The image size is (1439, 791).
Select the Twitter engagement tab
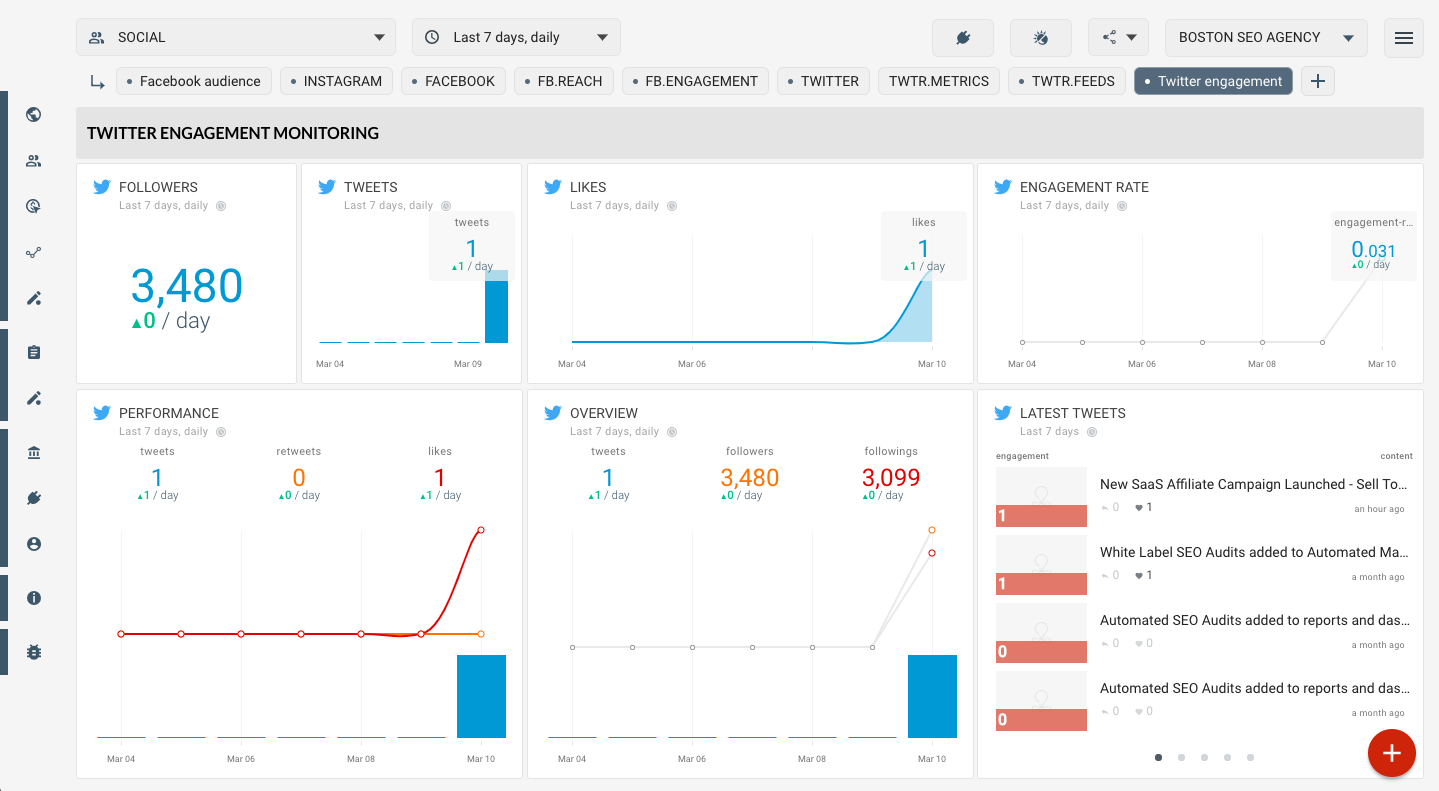click(1213, 81)
